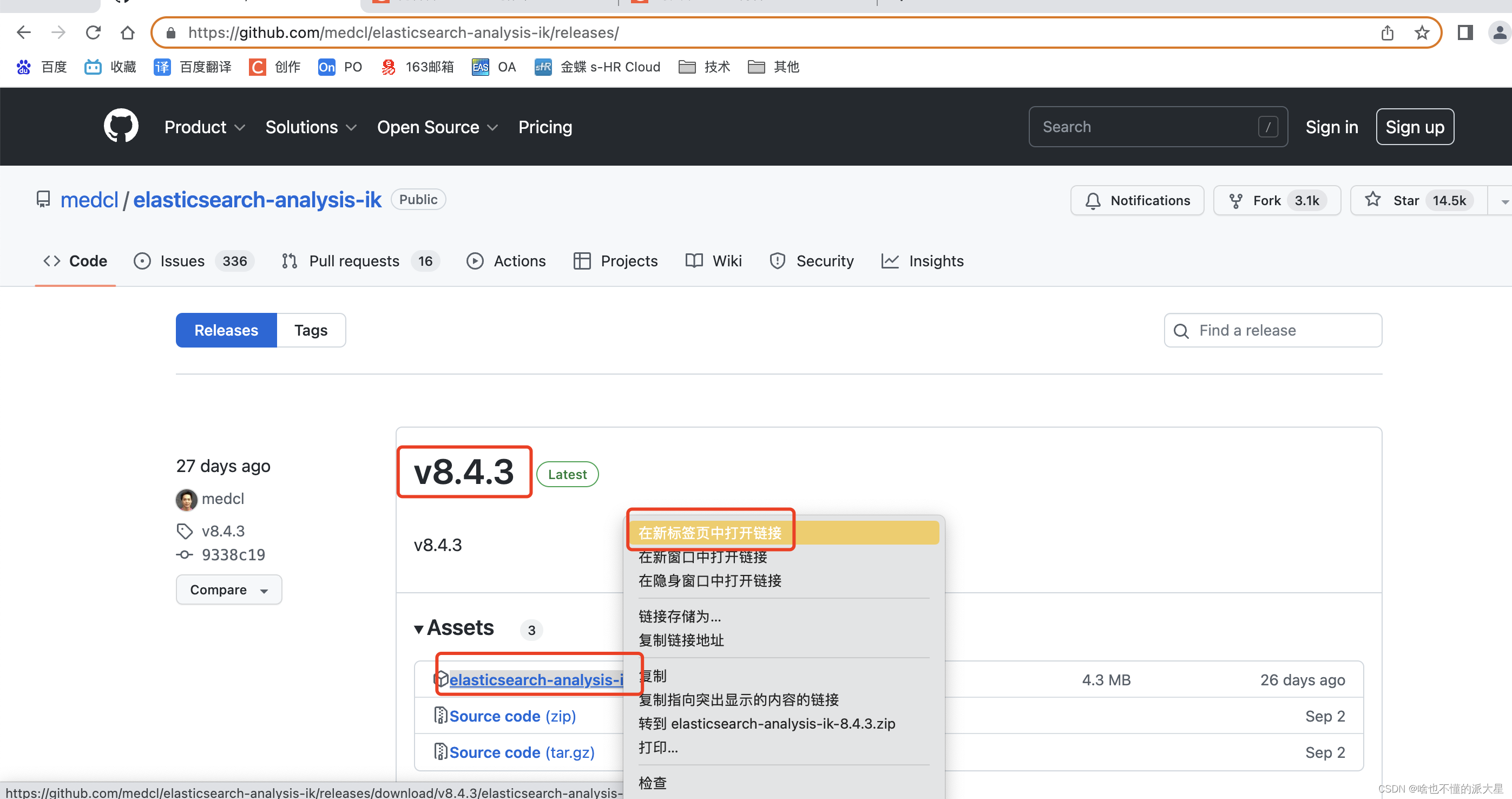Open the Pricing page
This screenshot has width=1512, height=799.
click(545, 127)
